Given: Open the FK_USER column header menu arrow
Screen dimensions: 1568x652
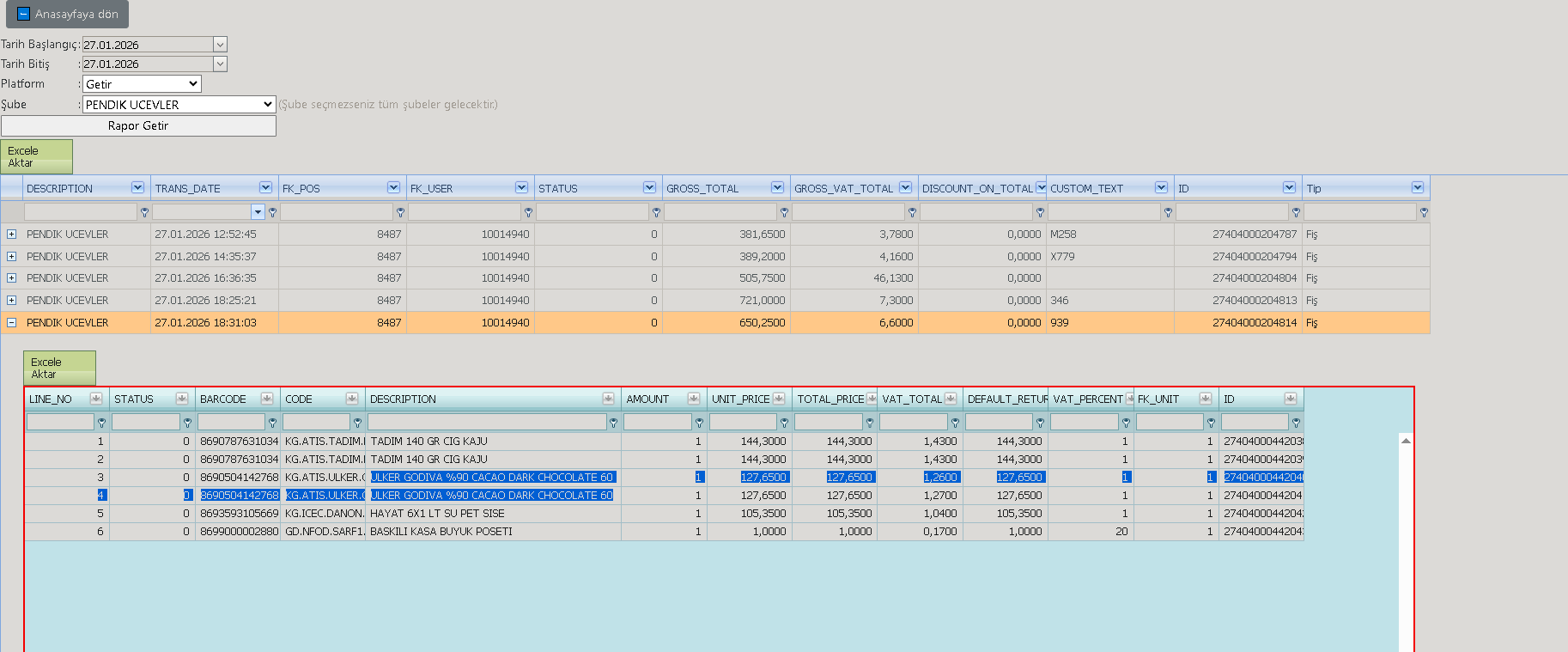Looking at the screenshot, I should 521,187.
